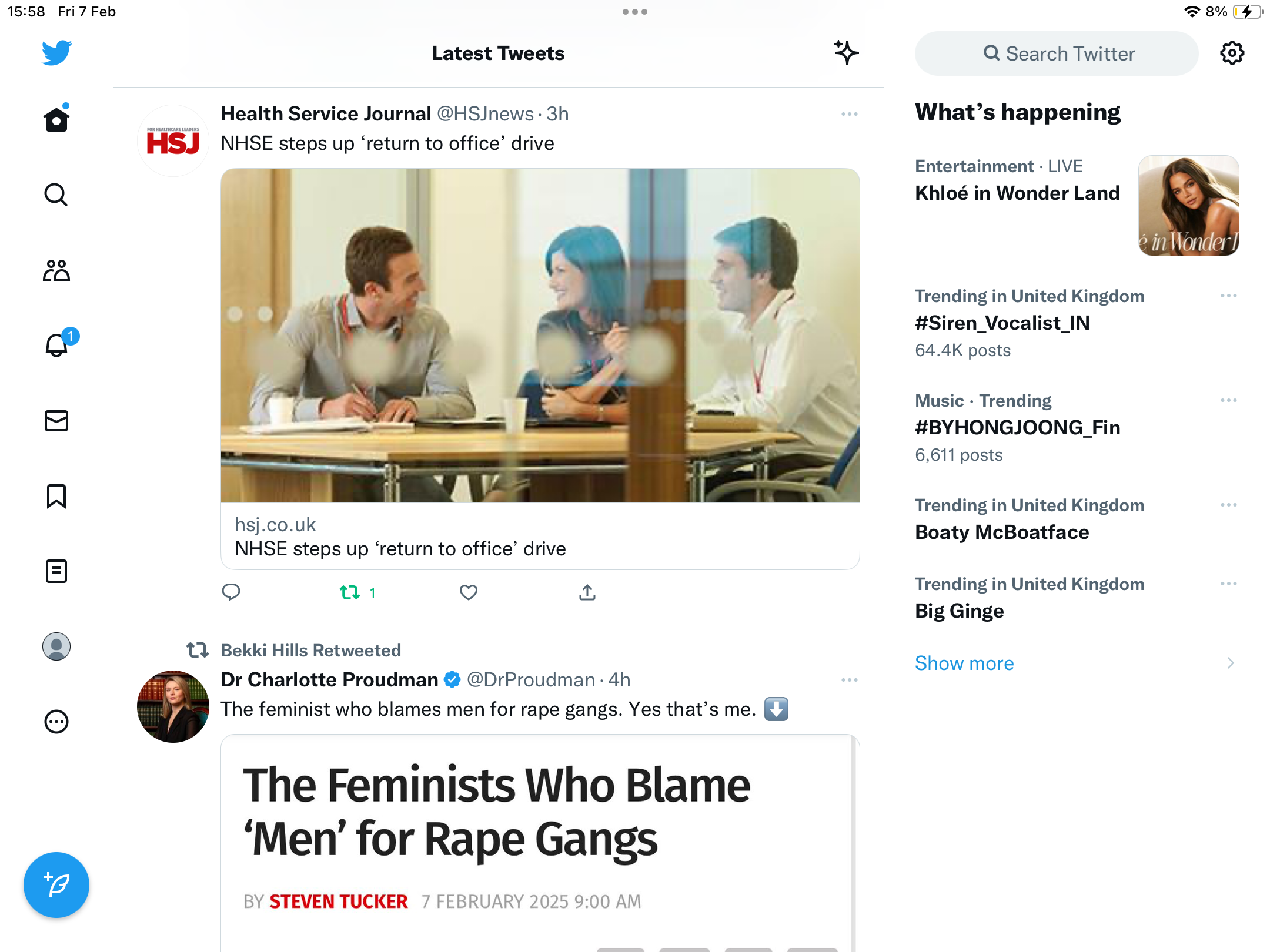View Bekki Hills Retweeted profile

click(x=310, y=650)
